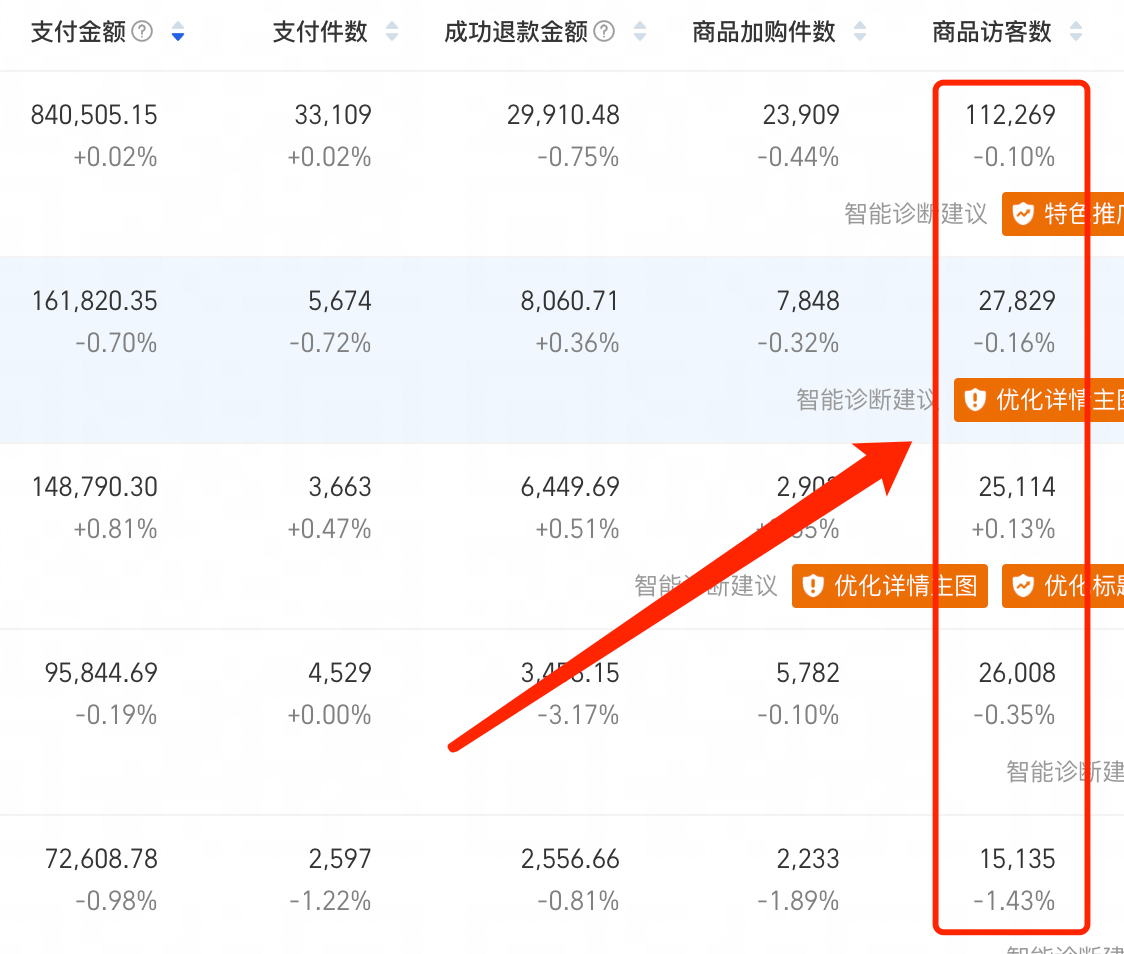Select the payment amount 72,608.78
The width and height of the screenshot is (1124, 954).
[x=101, y=859]
